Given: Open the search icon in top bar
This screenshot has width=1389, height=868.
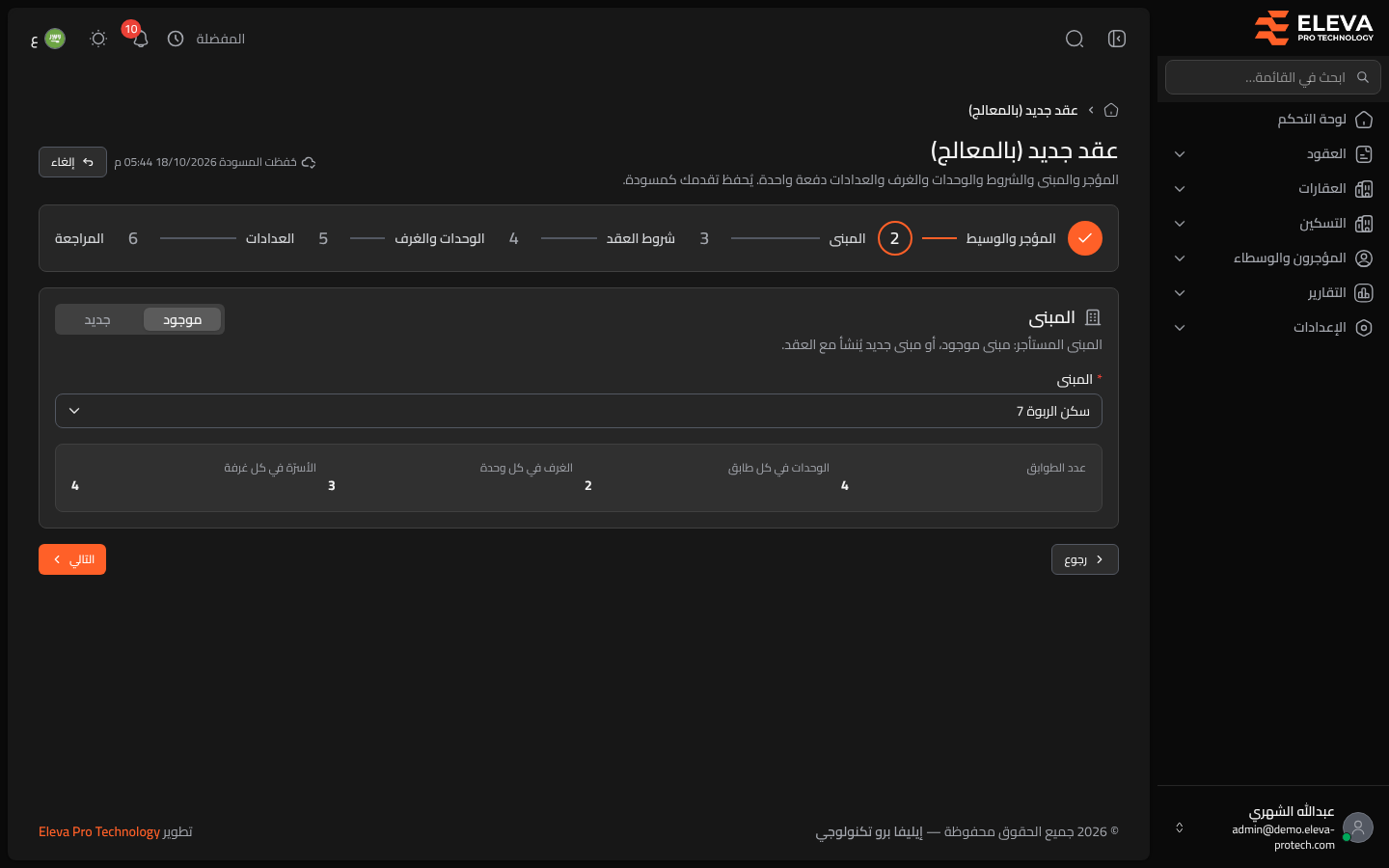Looking at the screenshot, I should pyautogui.click(x=1075, y=39).
